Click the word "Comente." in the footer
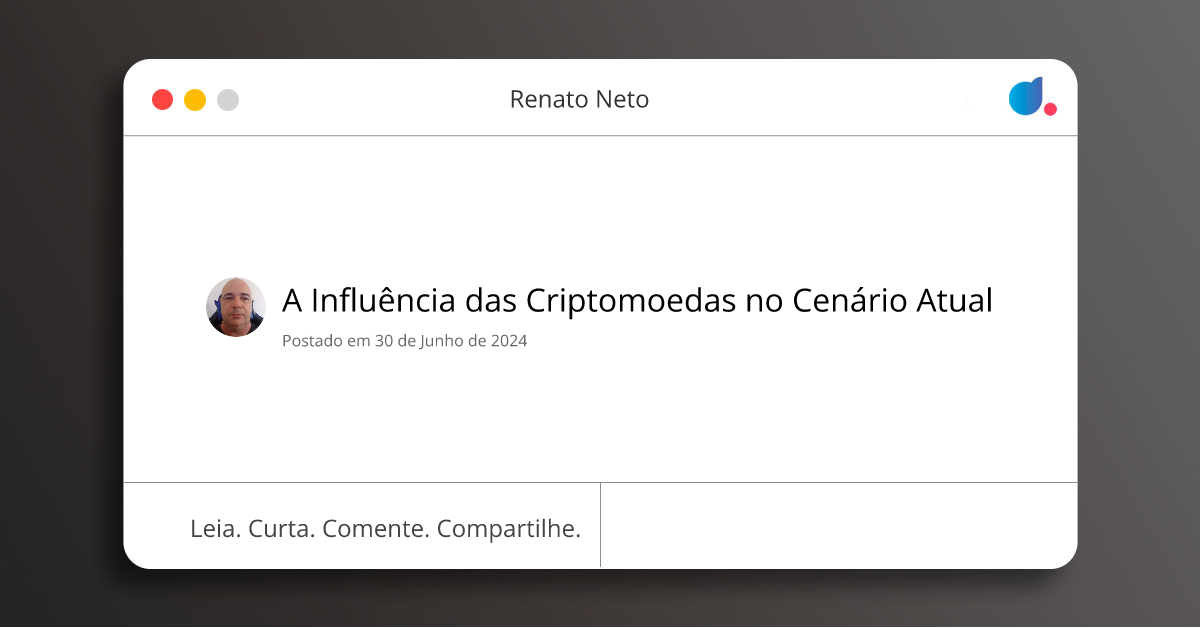The width and height of the screenshot is (1200, 628). tap(376, 529)
